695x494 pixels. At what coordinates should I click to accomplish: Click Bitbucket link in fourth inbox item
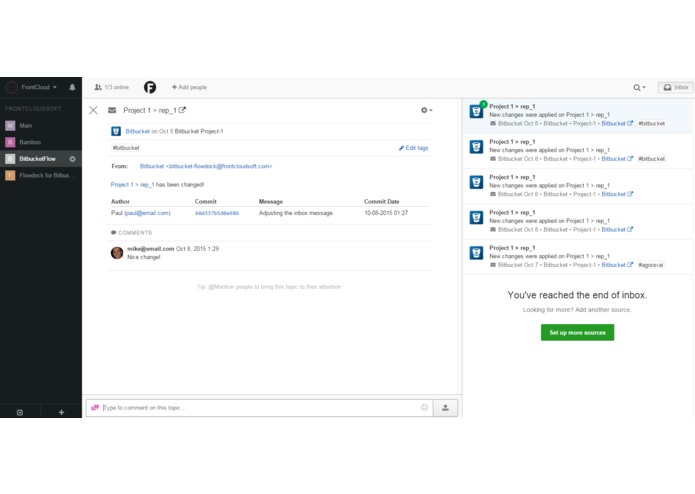tap(617, 229)
